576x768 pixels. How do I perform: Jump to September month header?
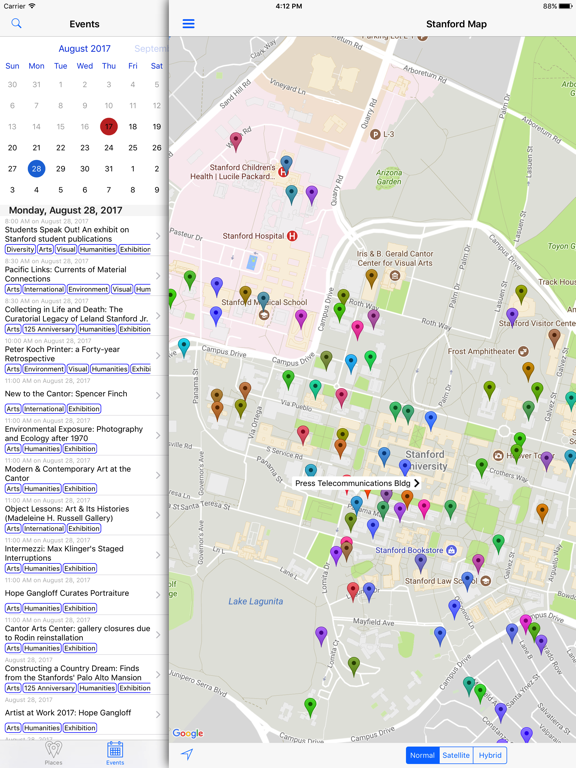(151, 48)
